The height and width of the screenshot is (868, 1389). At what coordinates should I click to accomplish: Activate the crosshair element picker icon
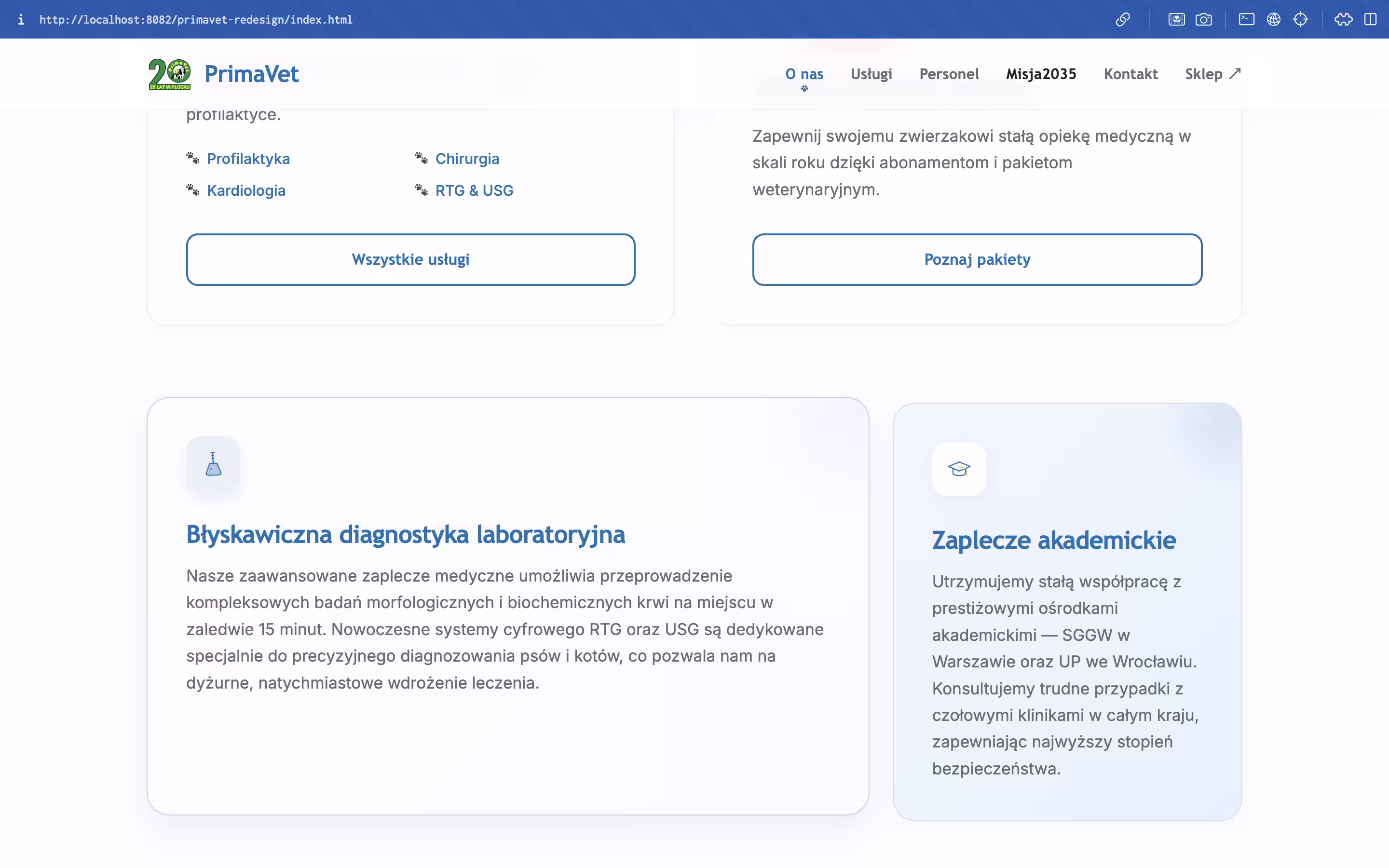point(1301,19)
